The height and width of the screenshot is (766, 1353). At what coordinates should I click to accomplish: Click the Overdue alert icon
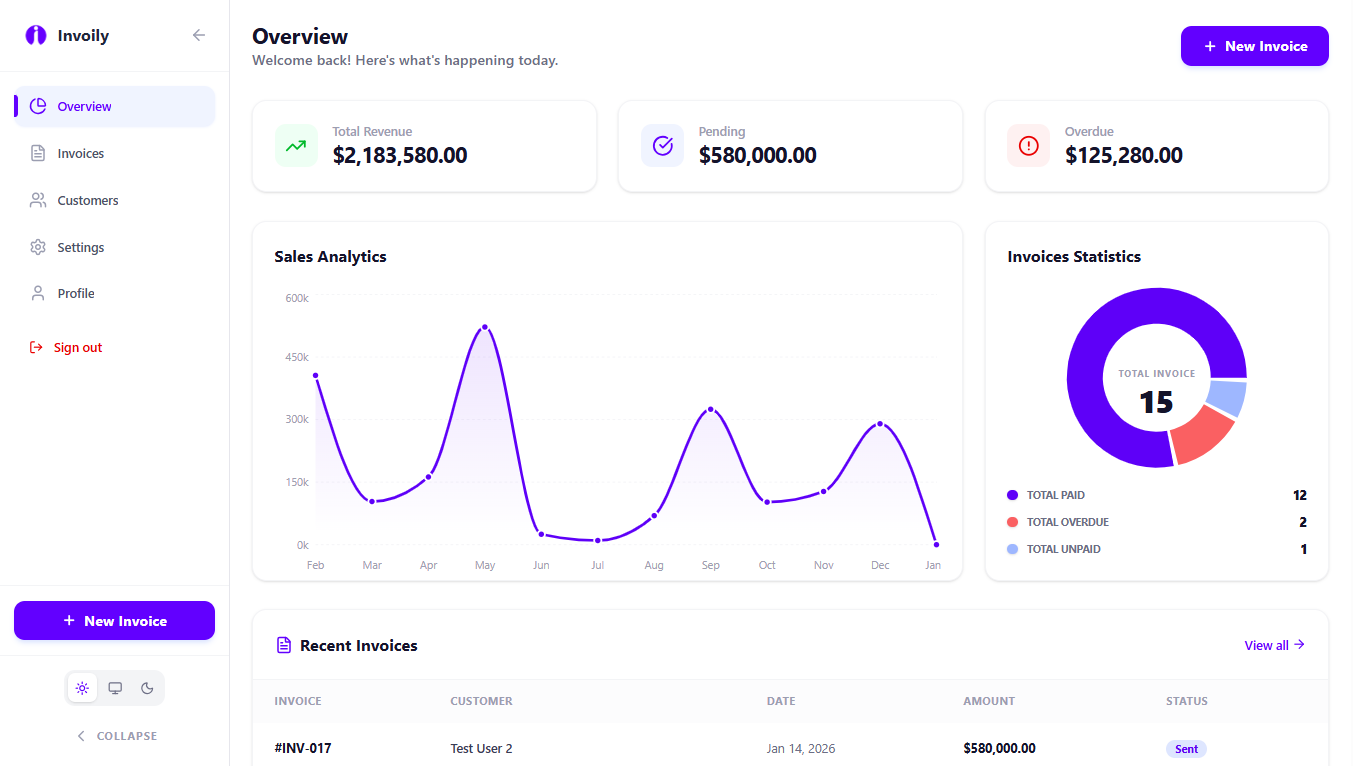click(x=1028, y=146)
